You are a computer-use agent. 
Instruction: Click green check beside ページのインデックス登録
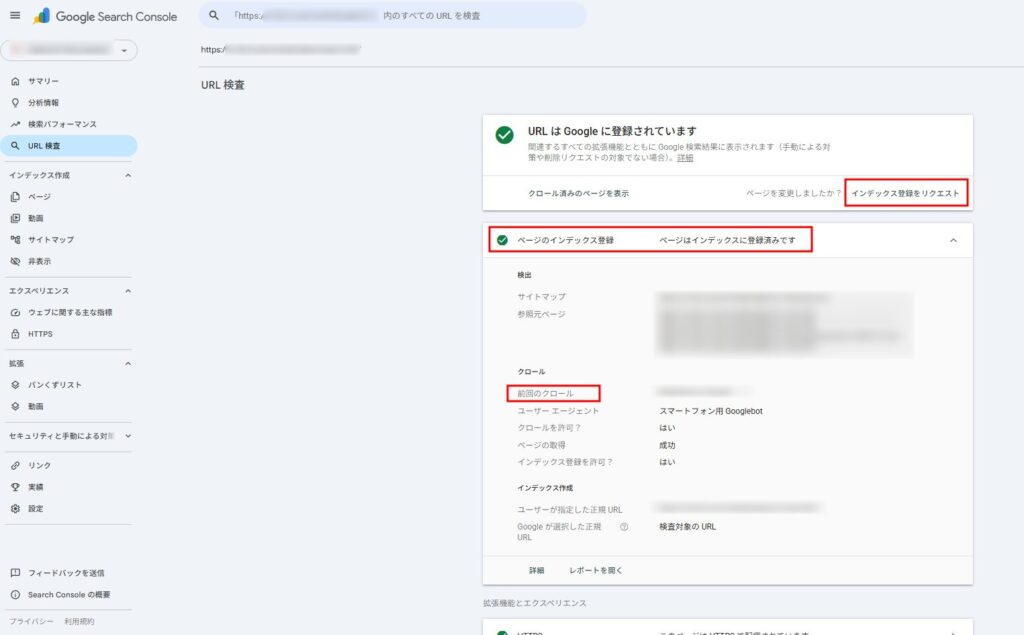click(502, 240)
